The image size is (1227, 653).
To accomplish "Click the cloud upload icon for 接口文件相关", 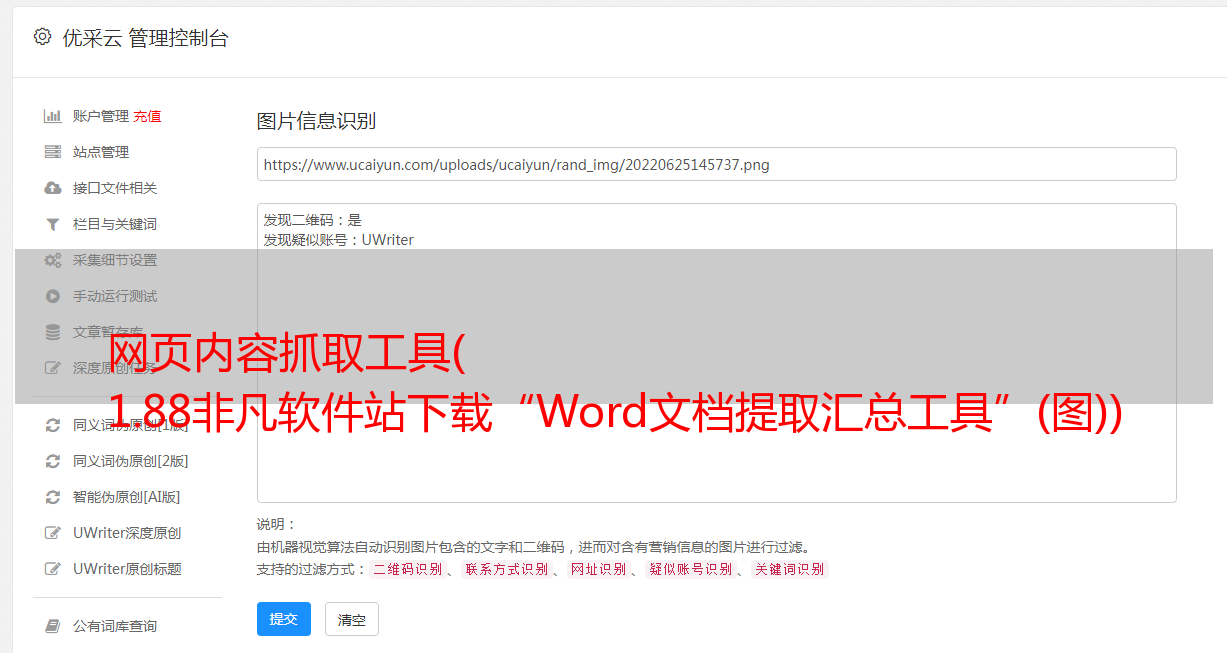I will pyautogui.click(x=53, y=188).
